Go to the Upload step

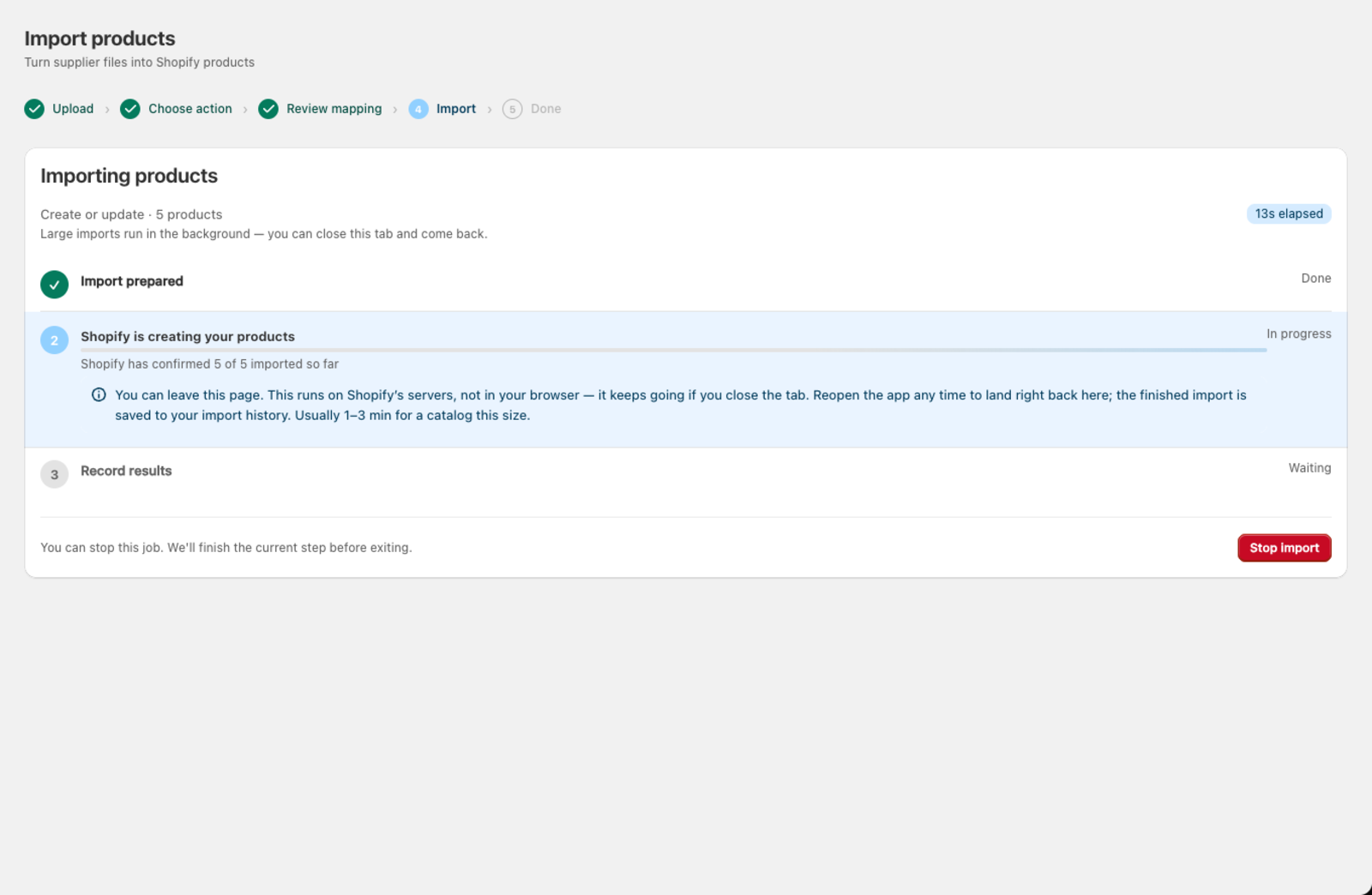(73, 109)
